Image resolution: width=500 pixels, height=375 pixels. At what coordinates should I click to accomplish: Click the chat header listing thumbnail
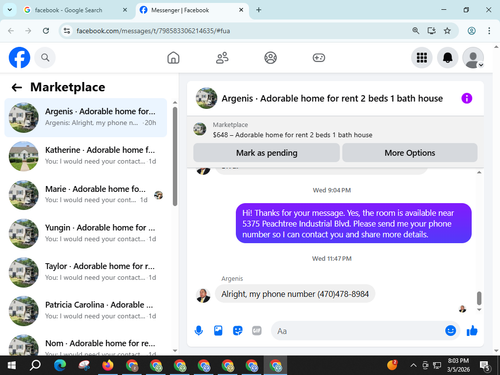pos(206,98)
